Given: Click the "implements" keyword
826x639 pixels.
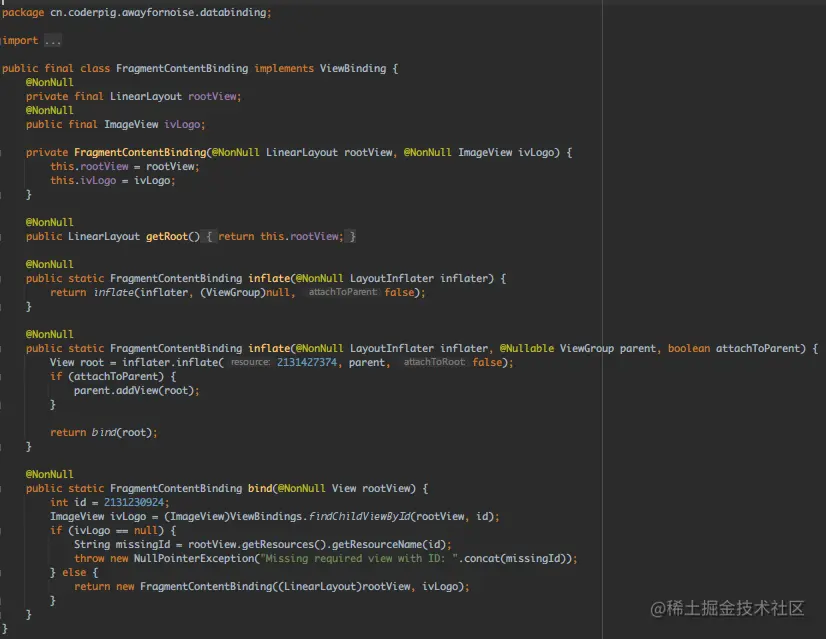Looking at the screenshot, I should (284, 68).
